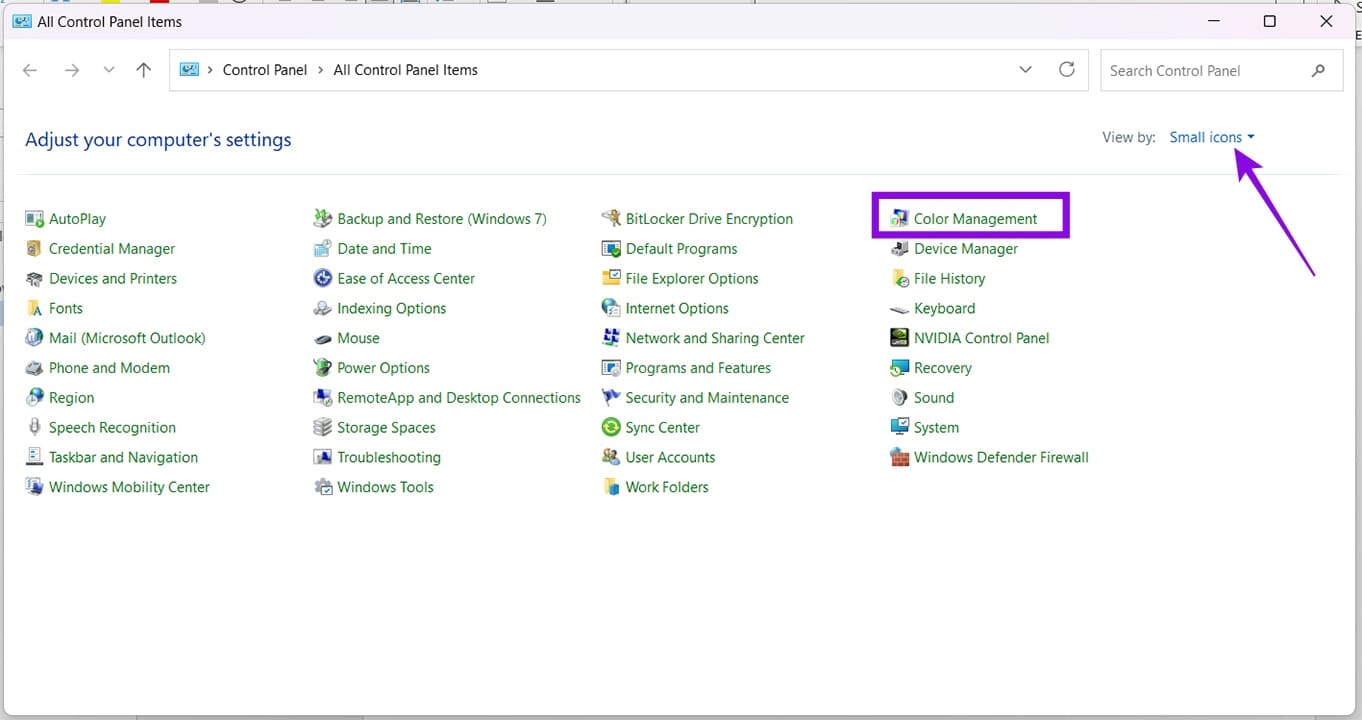Open RemoteApp and Desktop Connections link

click(459, 398)
